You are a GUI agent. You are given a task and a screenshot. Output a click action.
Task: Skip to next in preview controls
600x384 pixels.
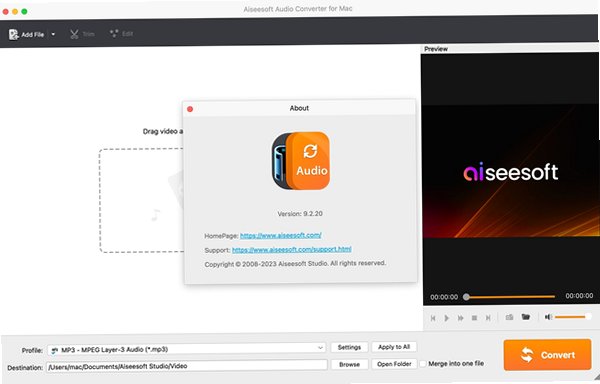point(488,318)
